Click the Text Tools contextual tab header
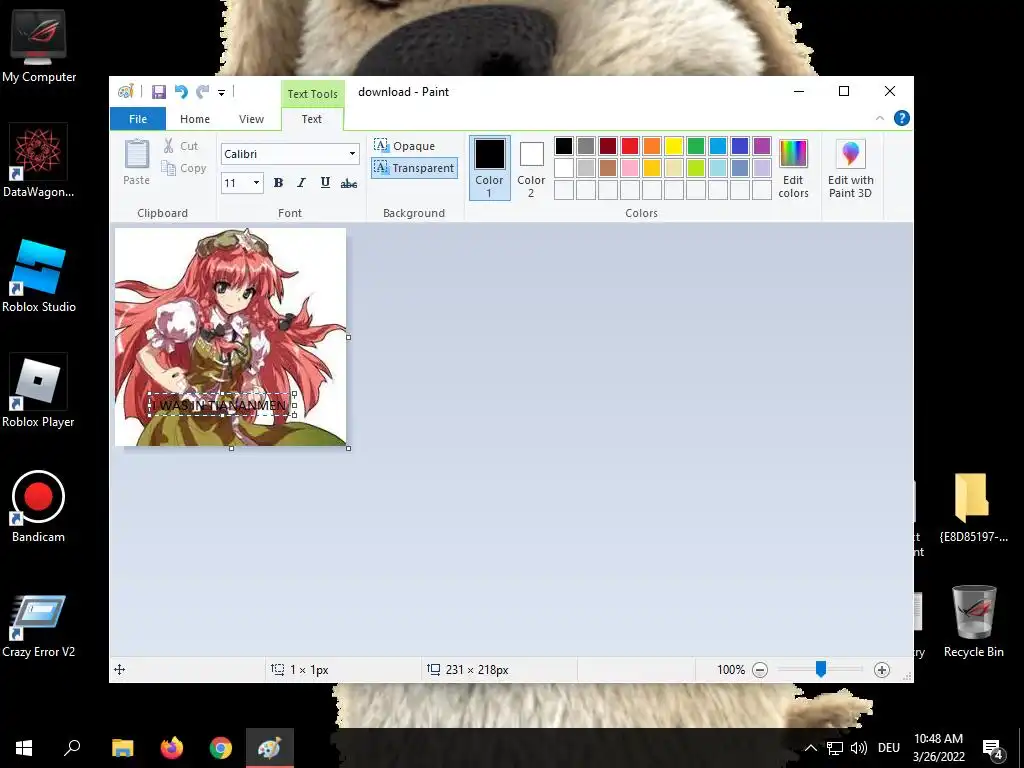 (x=312, y=94)
